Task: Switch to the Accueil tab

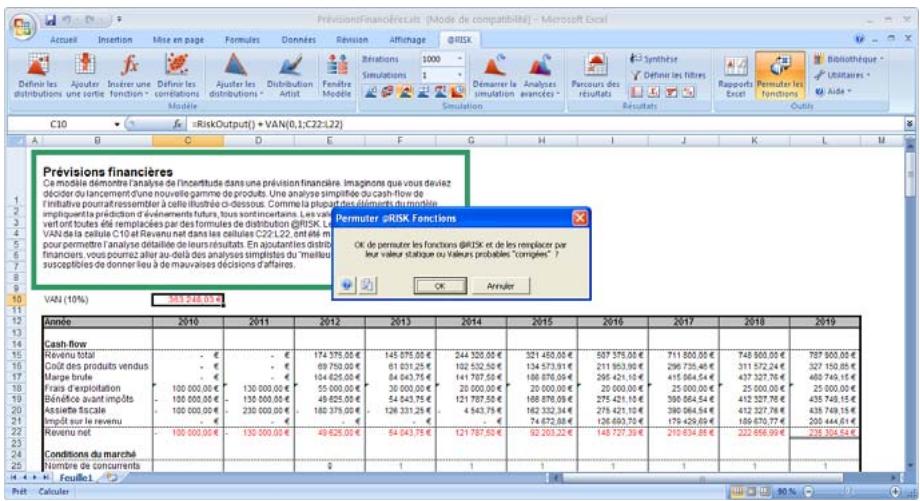Action: click(63, 40)
